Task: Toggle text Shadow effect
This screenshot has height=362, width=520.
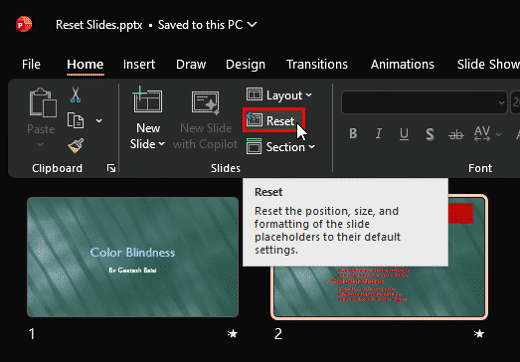Action: pyautogui.click(x=430, y=134)
